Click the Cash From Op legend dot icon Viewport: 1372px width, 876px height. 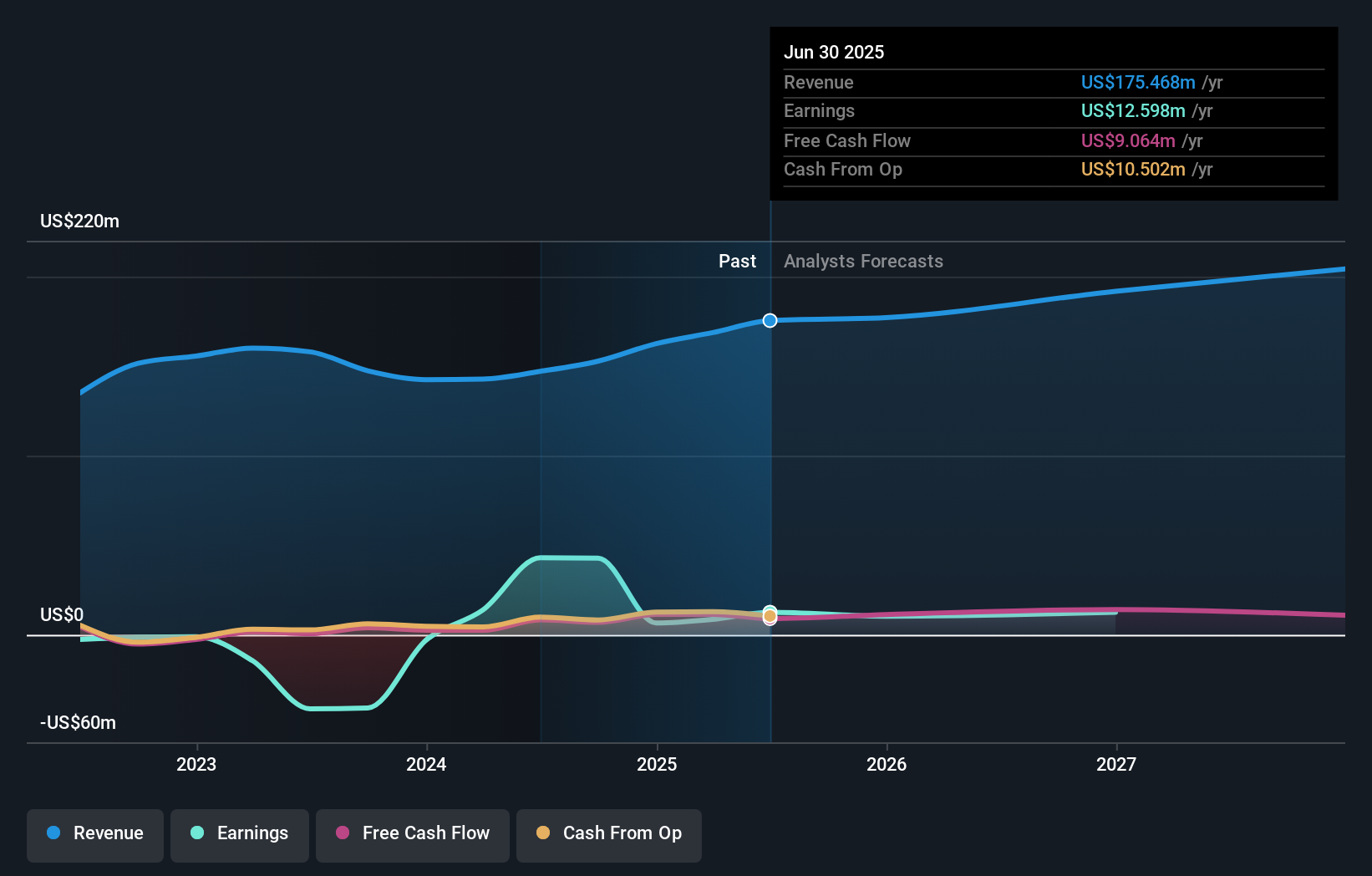(x=543, y=833)
